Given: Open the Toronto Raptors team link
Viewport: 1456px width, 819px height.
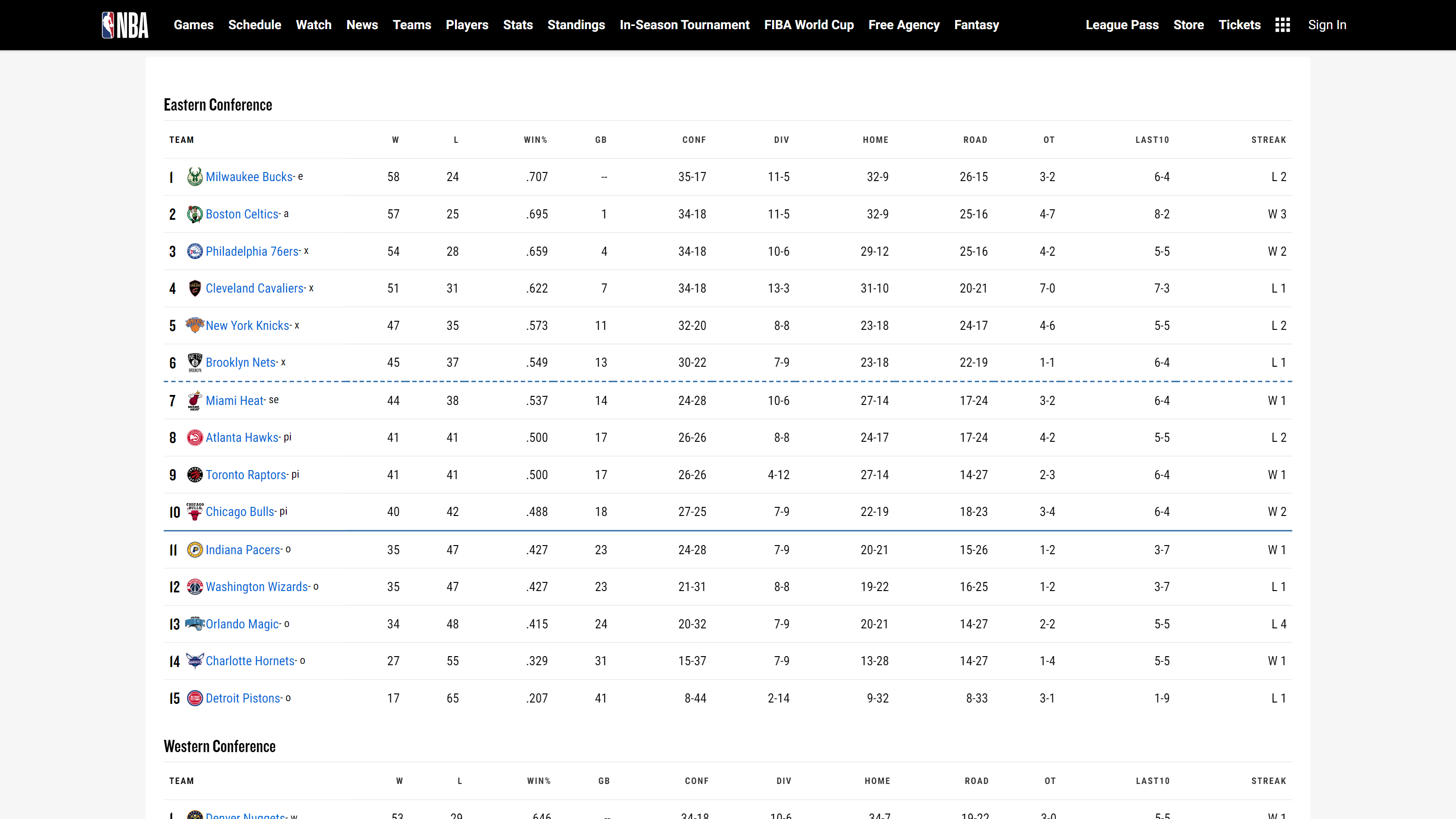Looking at the screenshot, I should [246, 475].
